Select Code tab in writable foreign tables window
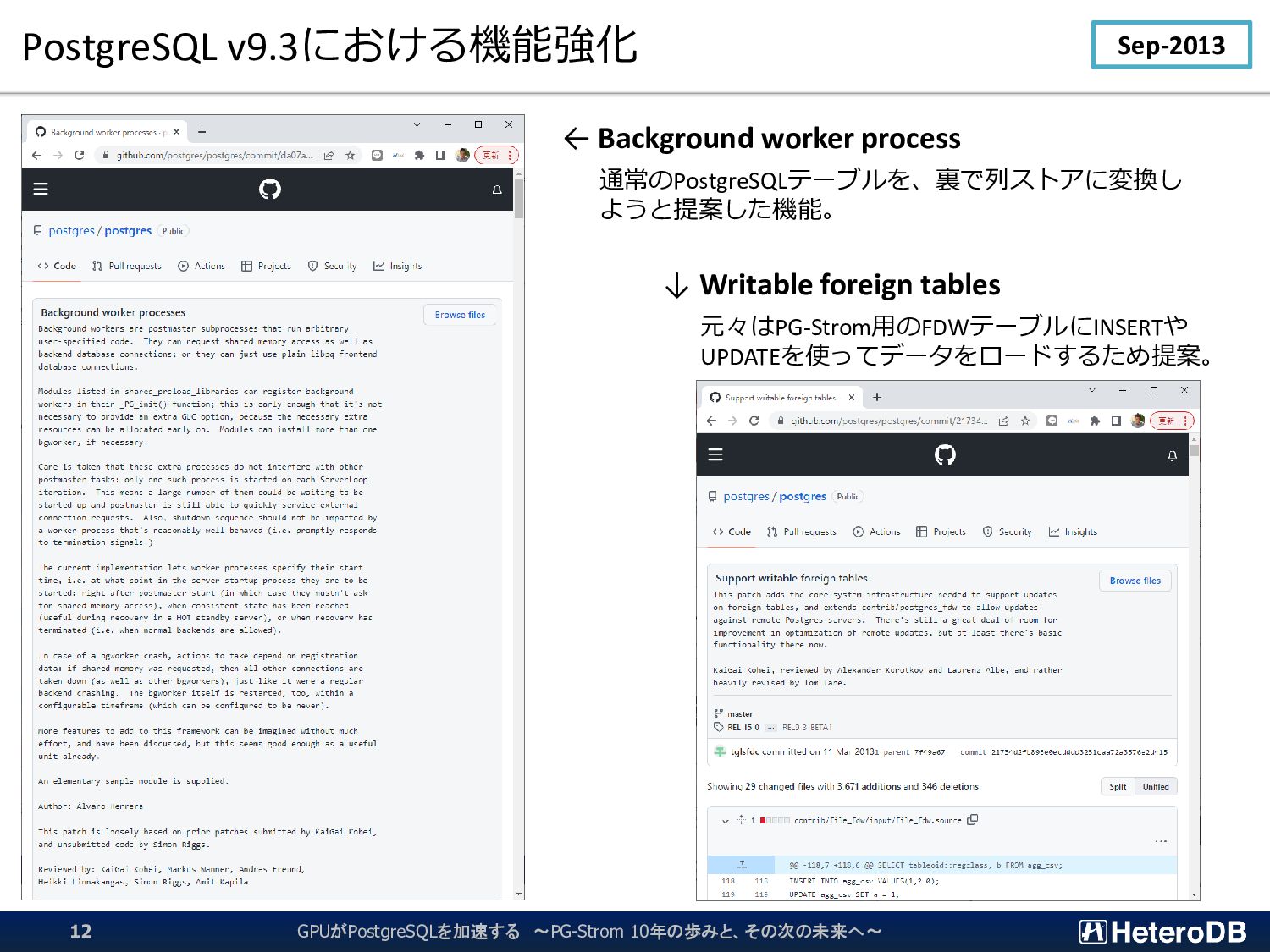 tap(732, 531)
